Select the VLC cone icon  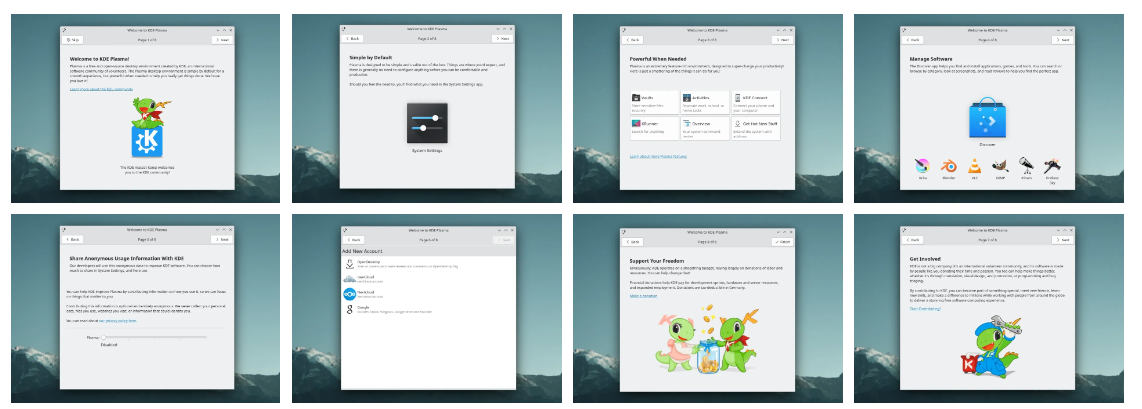974,166
